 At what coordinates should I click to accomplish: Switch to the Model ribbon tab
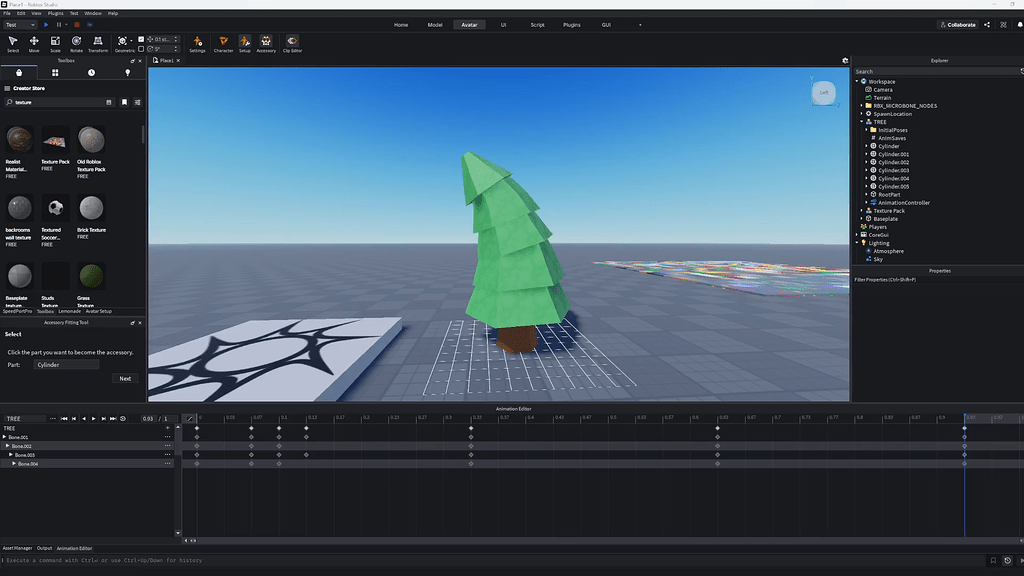(x=435, y=25)
